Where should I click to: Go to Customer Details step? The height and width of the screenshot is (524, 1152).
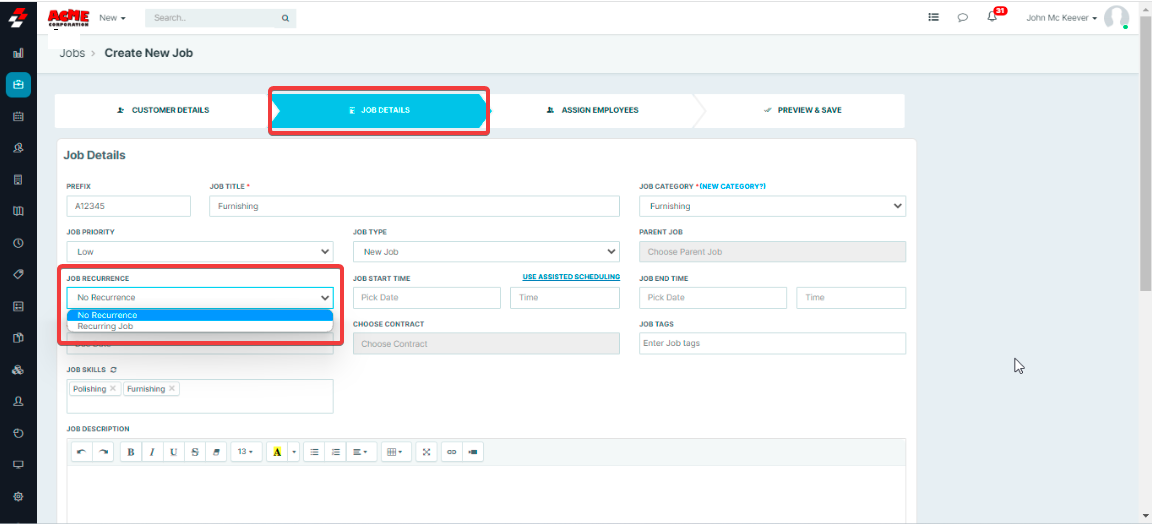click(163, 110)
